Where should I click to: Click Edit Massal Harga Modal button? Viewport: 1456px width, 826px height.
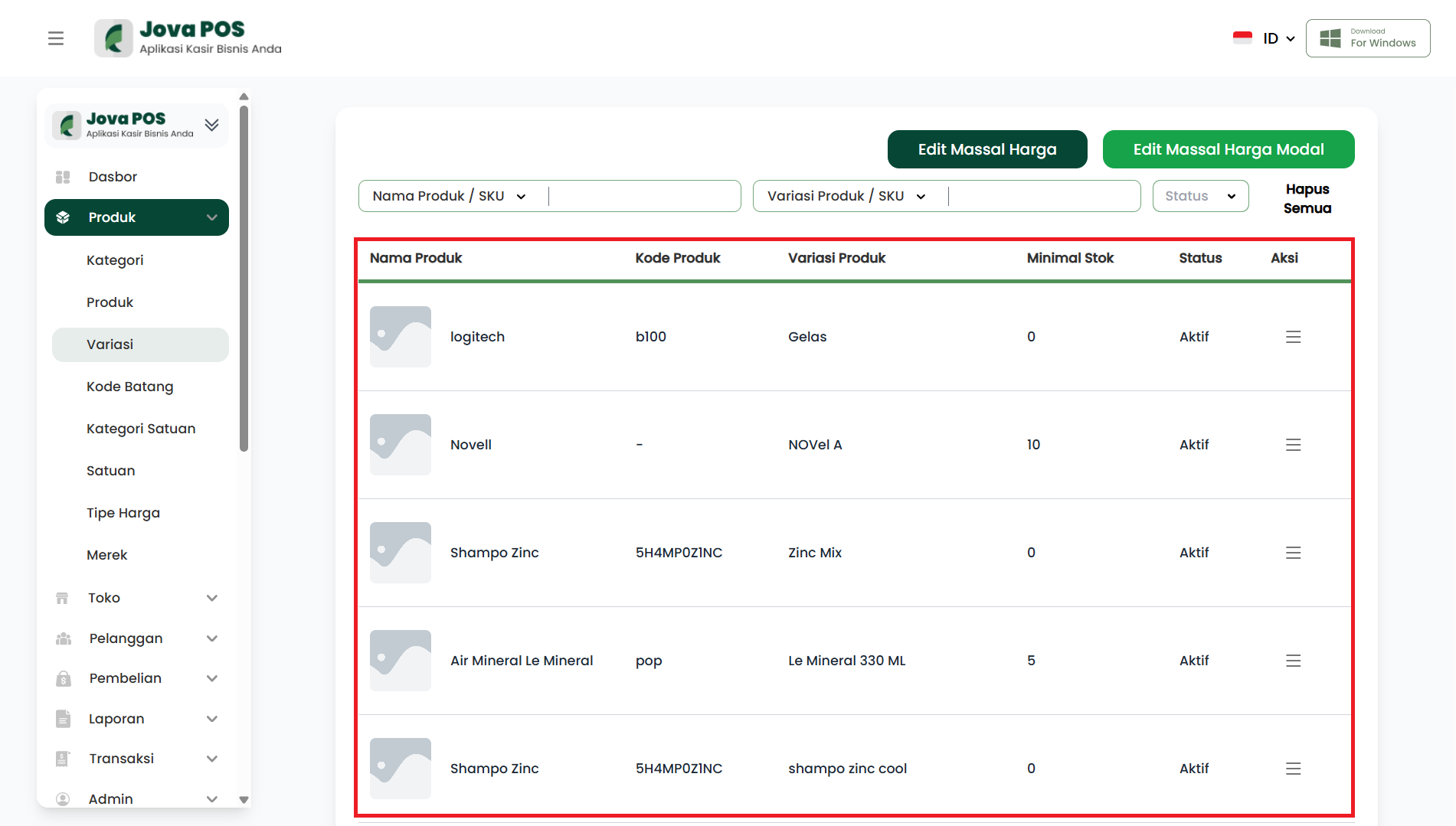(1228, 149)
